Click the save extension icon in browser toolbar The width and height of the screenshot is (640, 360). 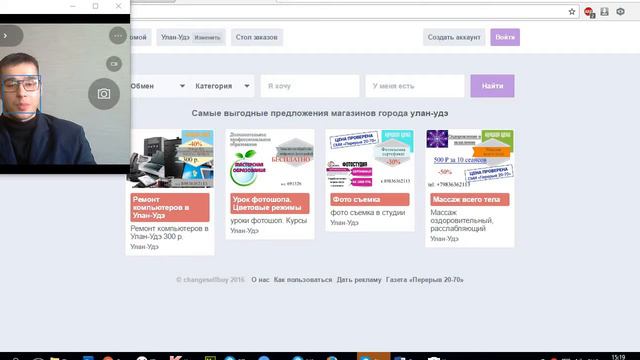click(604, 12)
